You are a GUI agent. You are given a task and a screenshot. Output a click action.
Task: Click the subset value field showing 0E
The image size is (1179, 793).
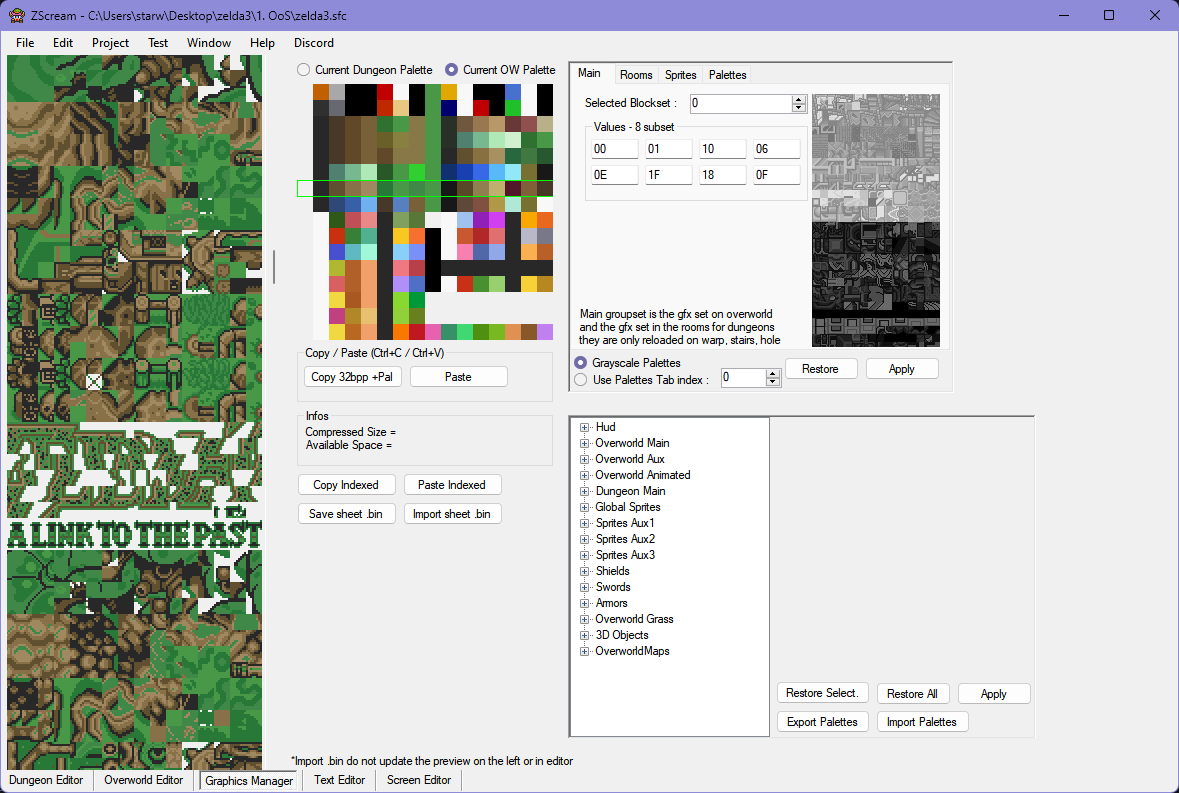click(614, 175)
